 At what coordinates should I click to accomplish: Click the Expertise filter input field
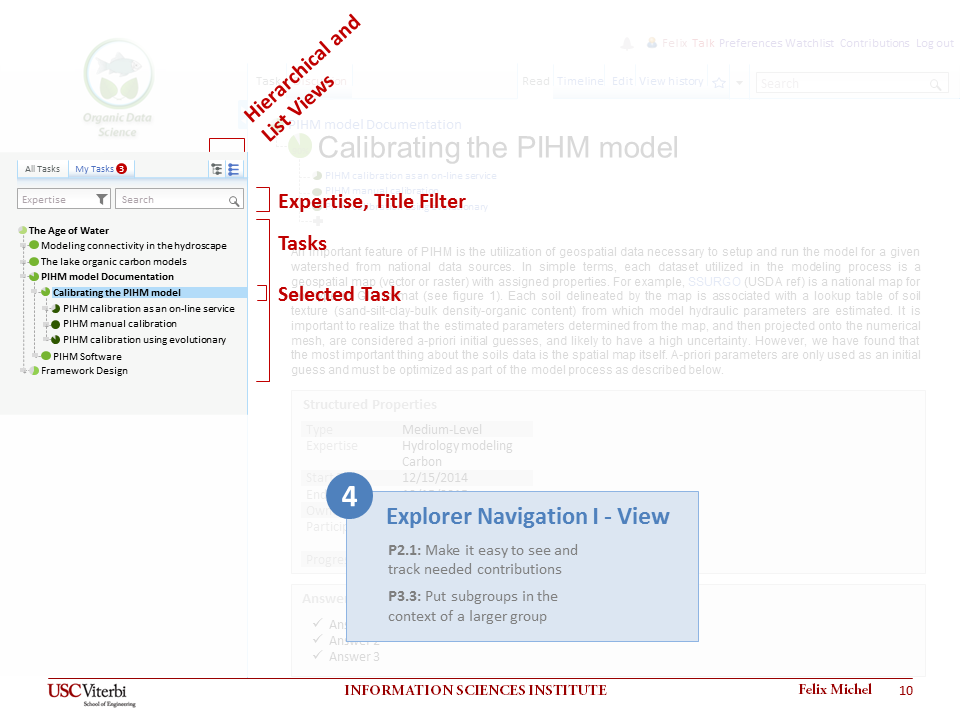point(55,200)
